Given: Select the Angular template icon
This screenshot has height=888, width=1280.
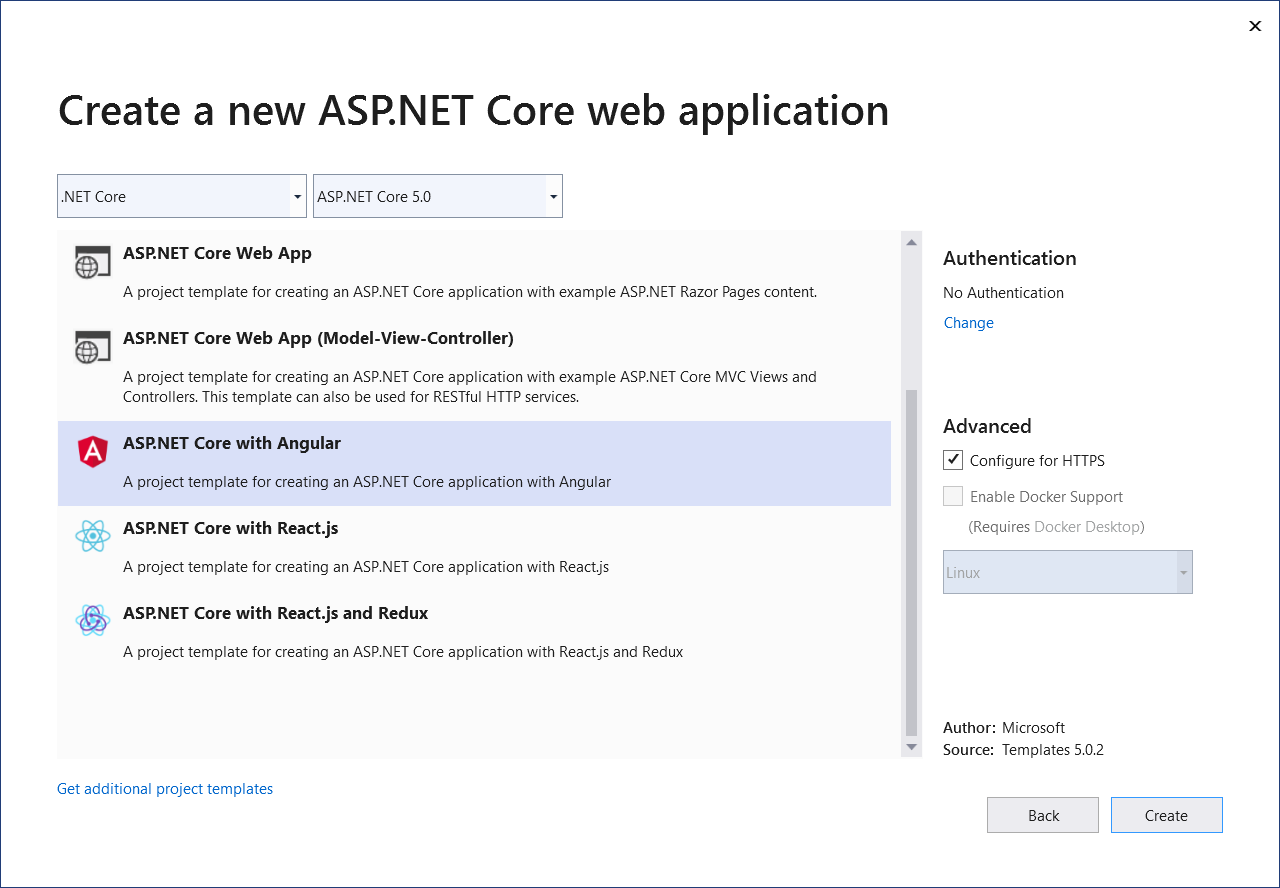Looking at the screenshot, I should (92, 451).
